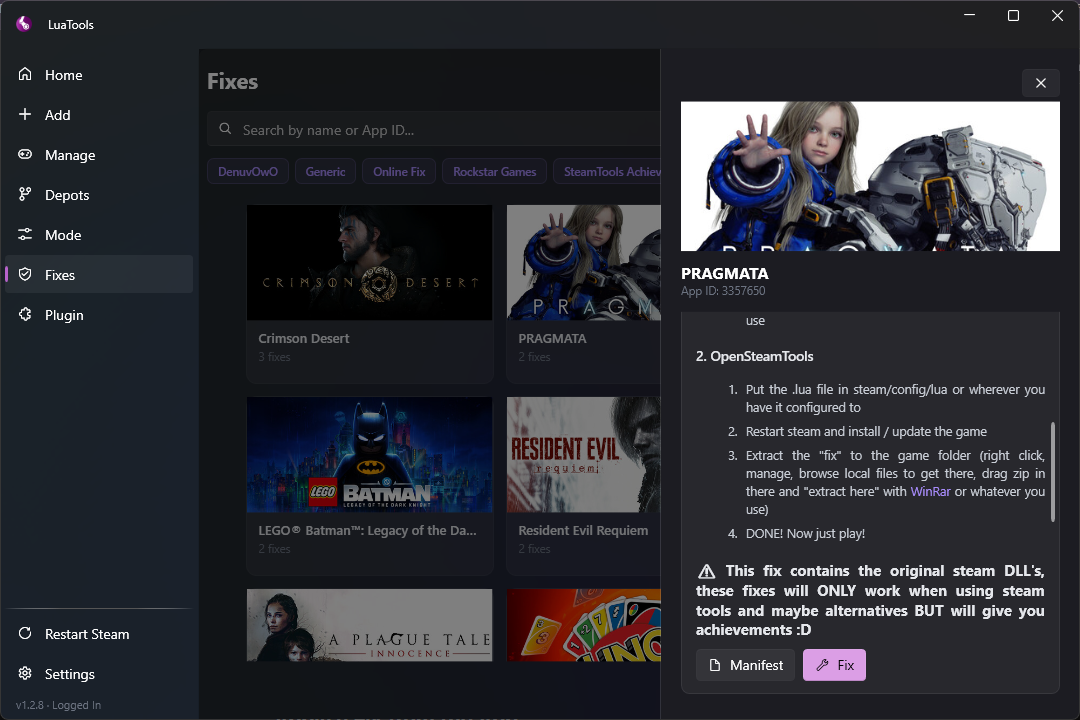Click the 'Crimson Desert' title text
Image resolution: width=1080 pixels, height=720 pixels.
(304, 338)
